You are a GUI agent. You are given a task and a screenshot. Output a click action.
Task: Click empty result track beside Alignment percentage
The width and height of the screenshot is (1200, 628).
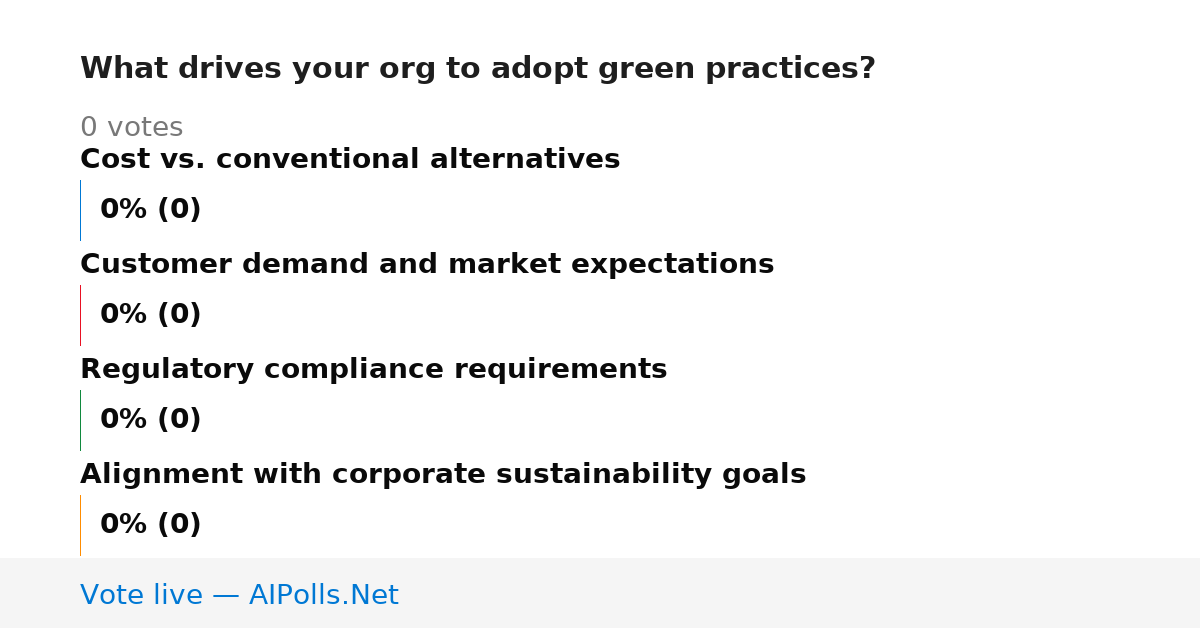click(x=660, y=525)
